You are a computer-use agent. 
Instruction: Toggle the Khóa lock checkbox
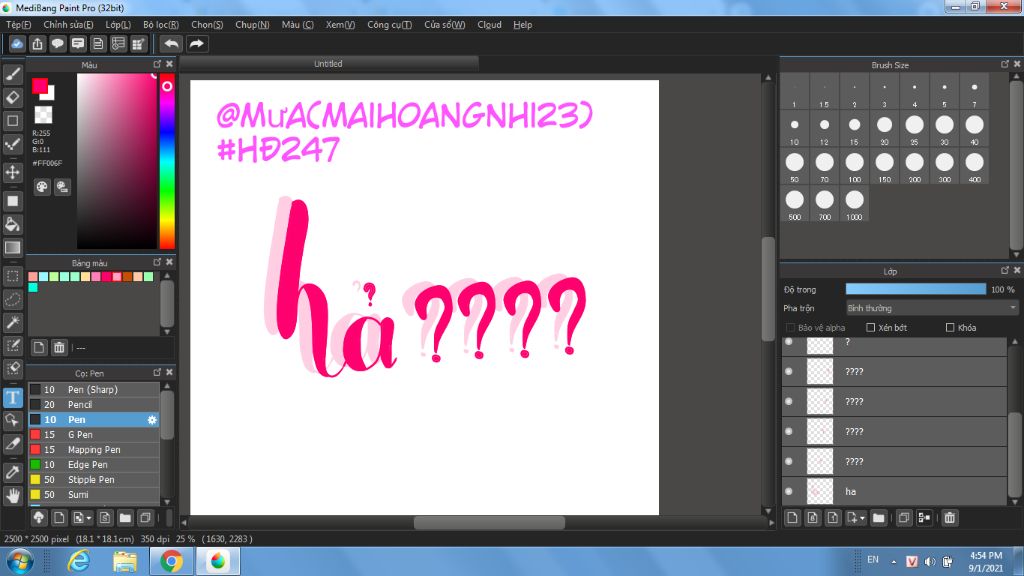[x=950, y=328]
